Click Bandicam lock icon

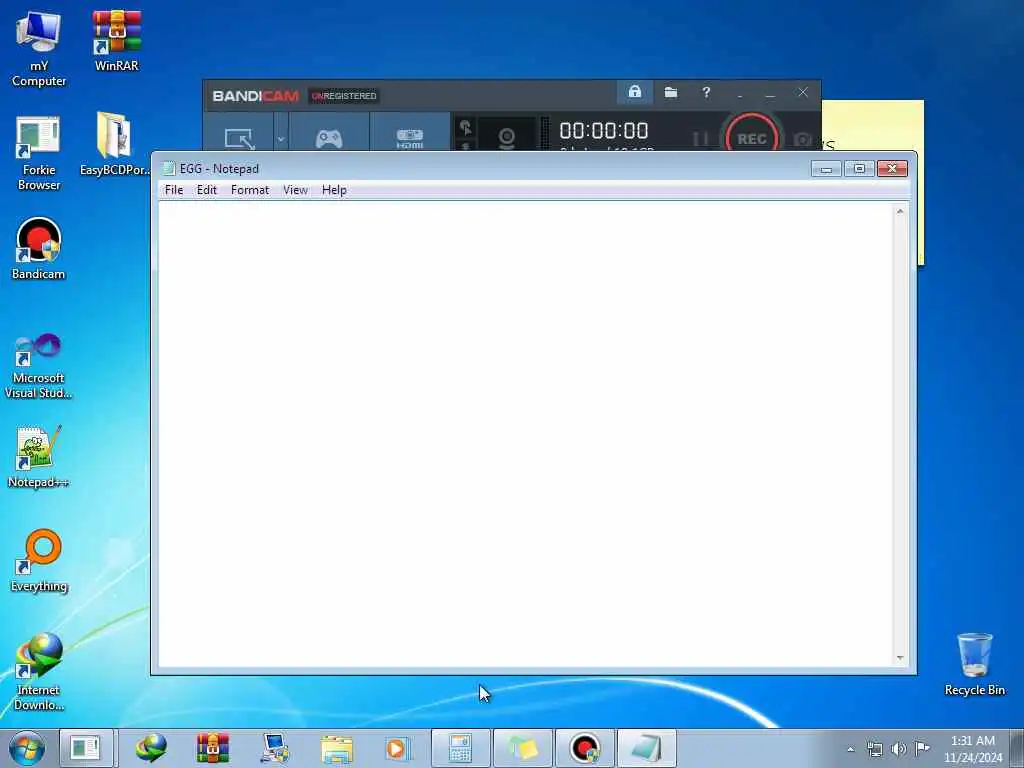pyautogui.click(x=634, y=92)
